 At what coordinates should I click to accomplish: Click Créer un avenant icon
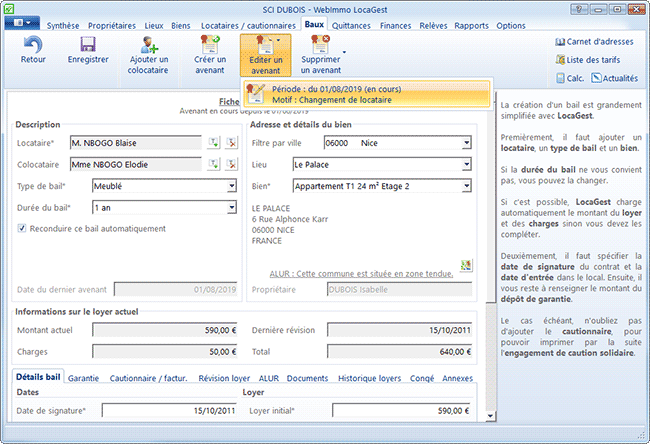210,46
